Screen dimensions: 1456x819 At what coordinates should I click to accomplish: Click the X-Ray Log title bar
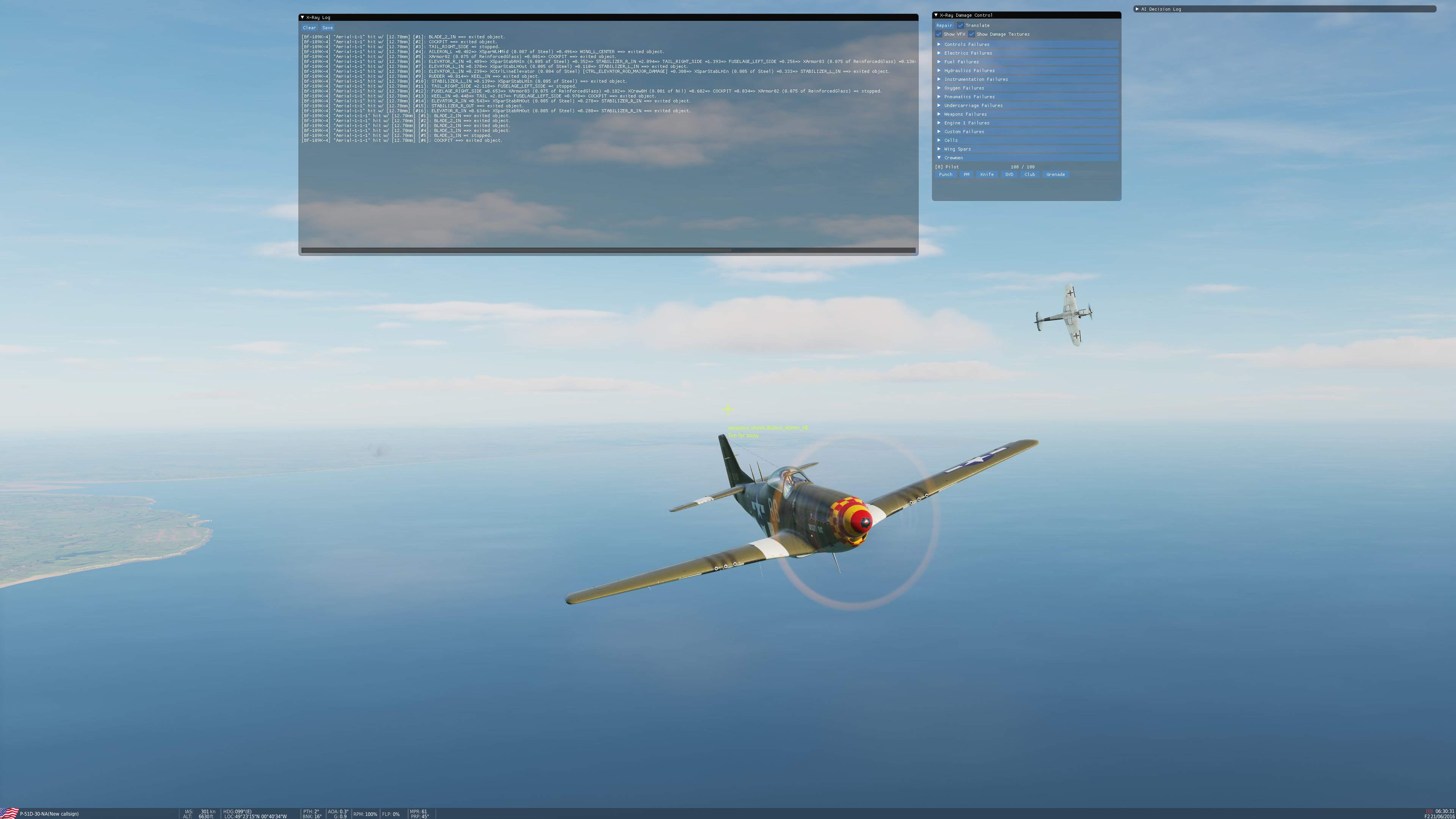tap(608, 17)
